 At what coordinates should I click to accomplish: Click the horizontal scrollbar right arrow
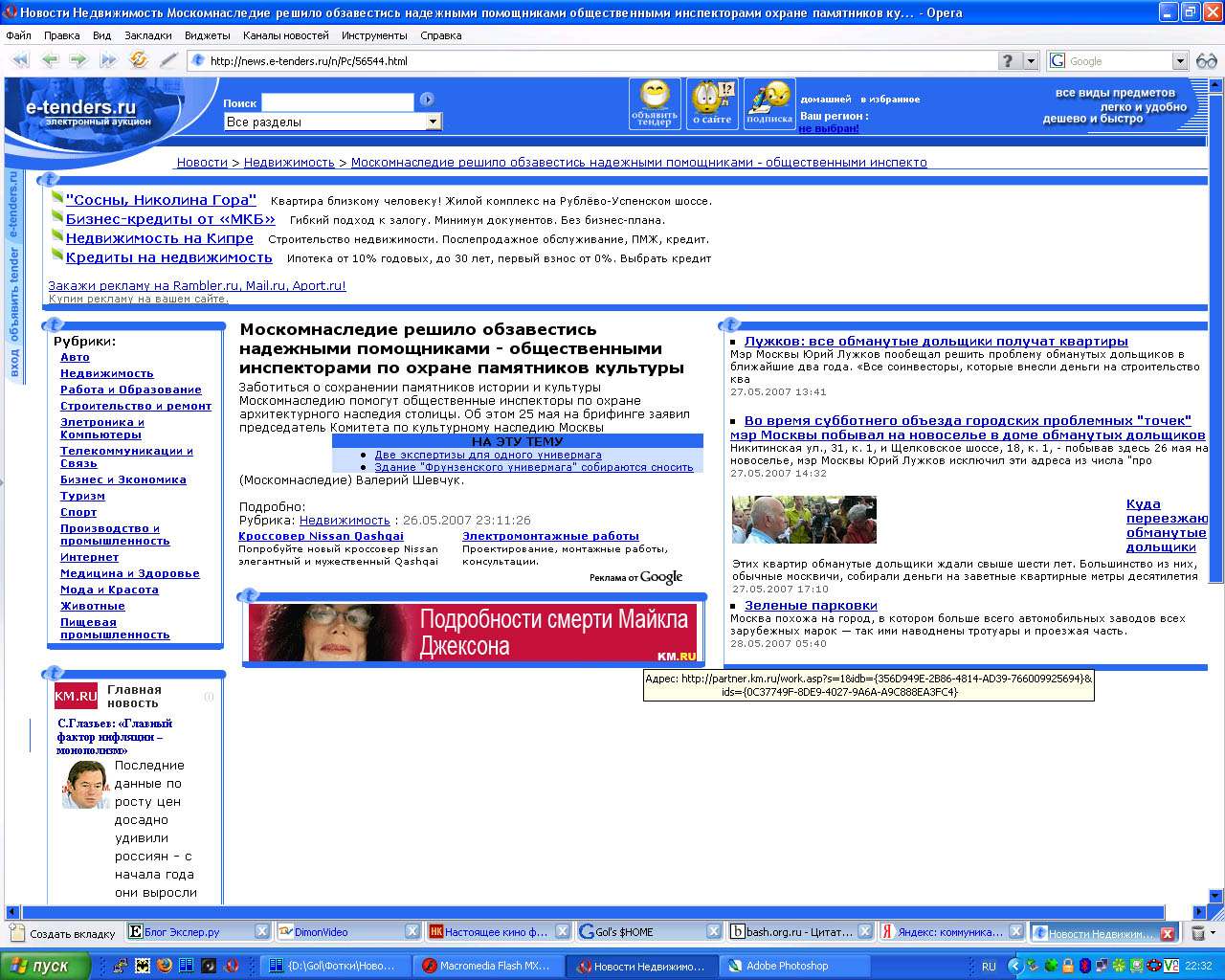click(x=1199, y=912)
